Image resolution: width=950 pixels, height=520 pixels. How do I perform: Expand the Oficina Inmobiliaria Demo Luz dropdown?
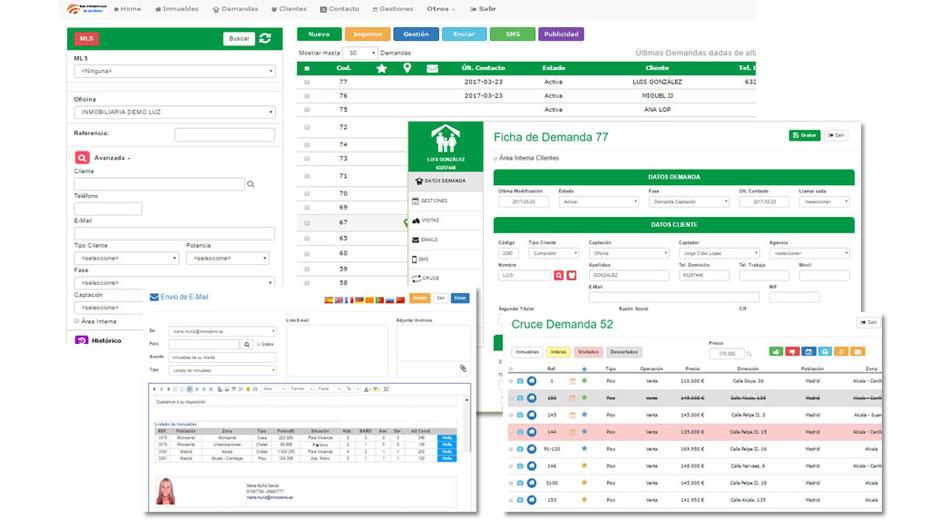pyautogui.click(x=174, y=112)
